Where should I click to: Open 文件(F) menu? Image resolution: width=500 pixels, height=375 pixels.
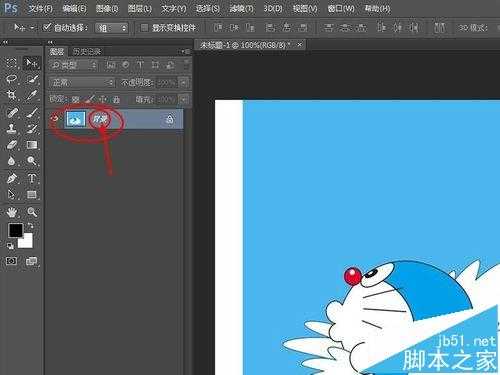coord(40,8)
